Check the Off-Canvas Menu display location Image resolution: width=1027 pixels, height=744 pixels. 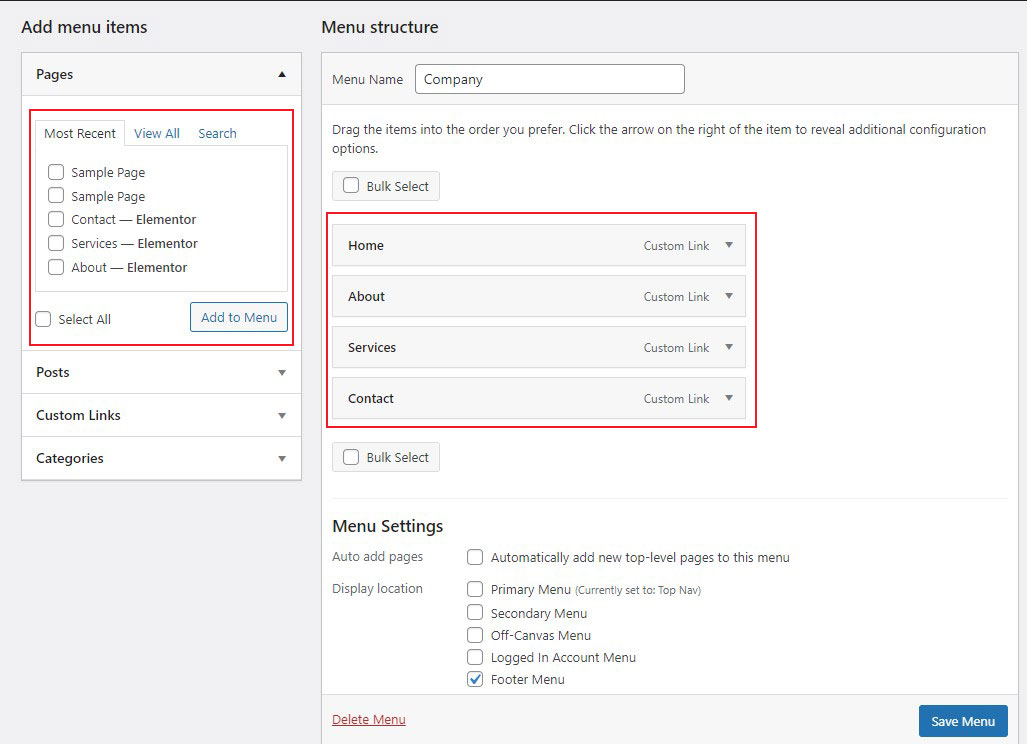[x=475, y=635]
